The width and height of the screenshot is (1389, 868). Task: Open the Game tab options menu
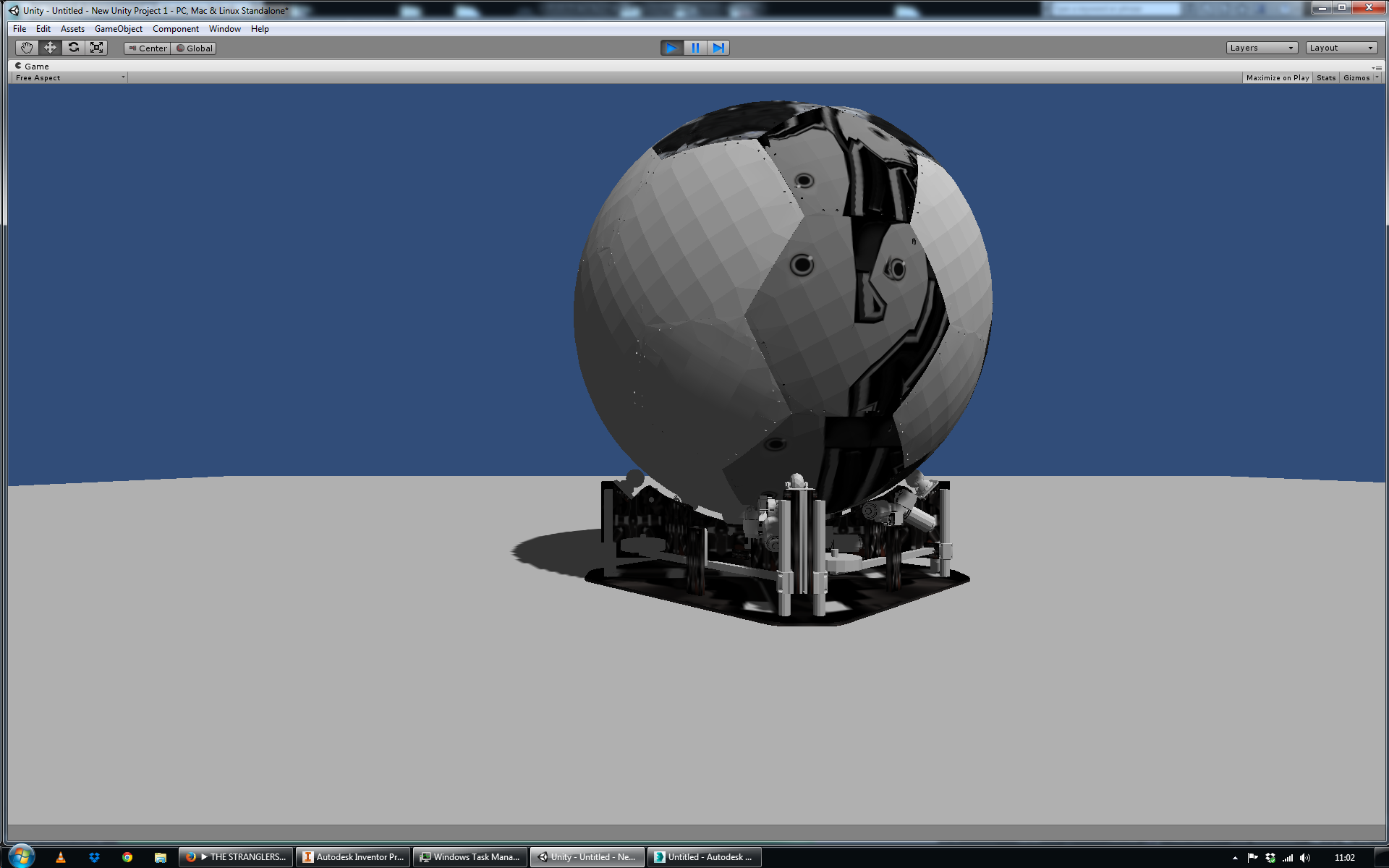click(1376, 67)
